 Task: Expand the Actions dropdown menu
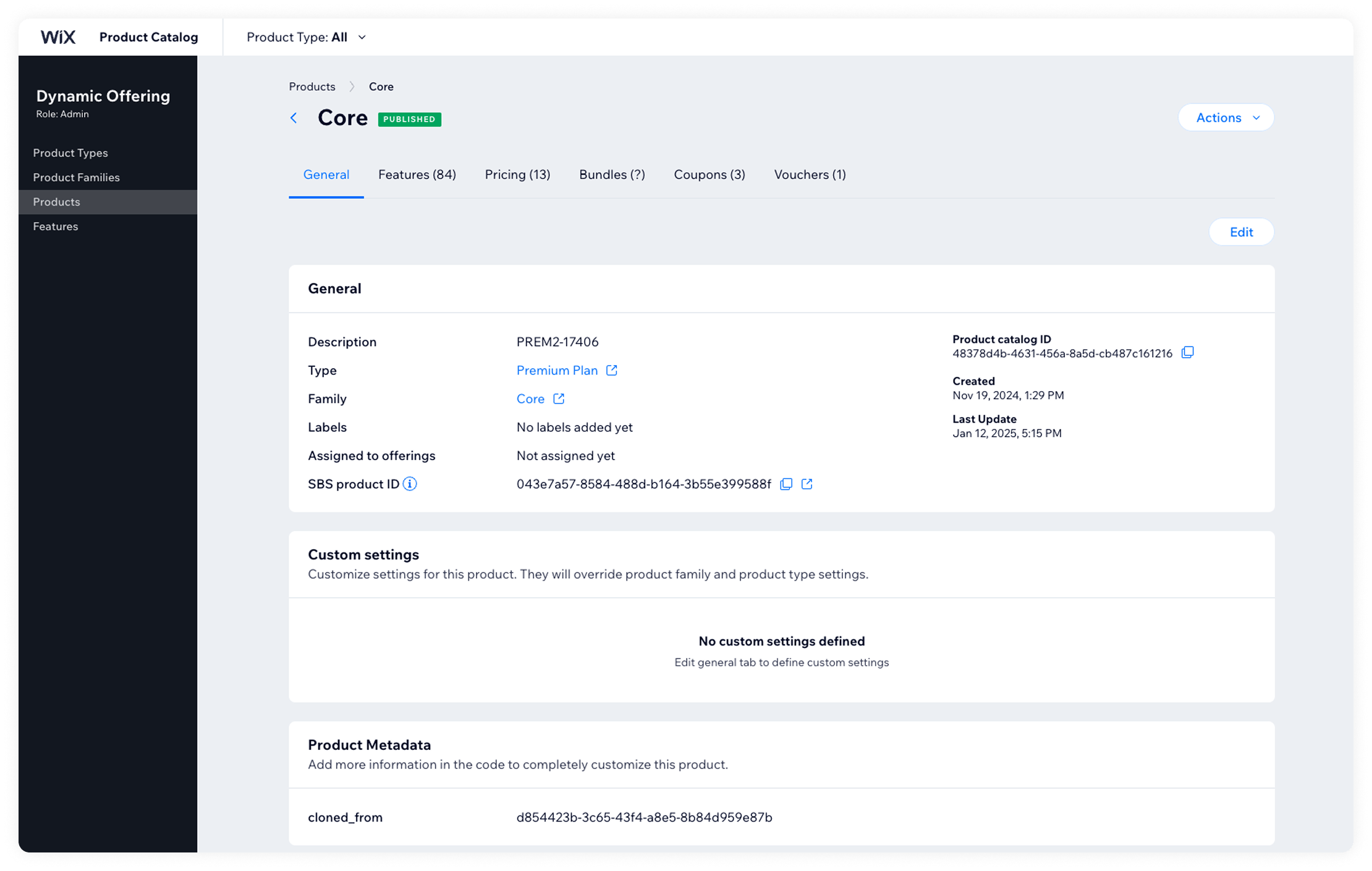(1226, 117)
